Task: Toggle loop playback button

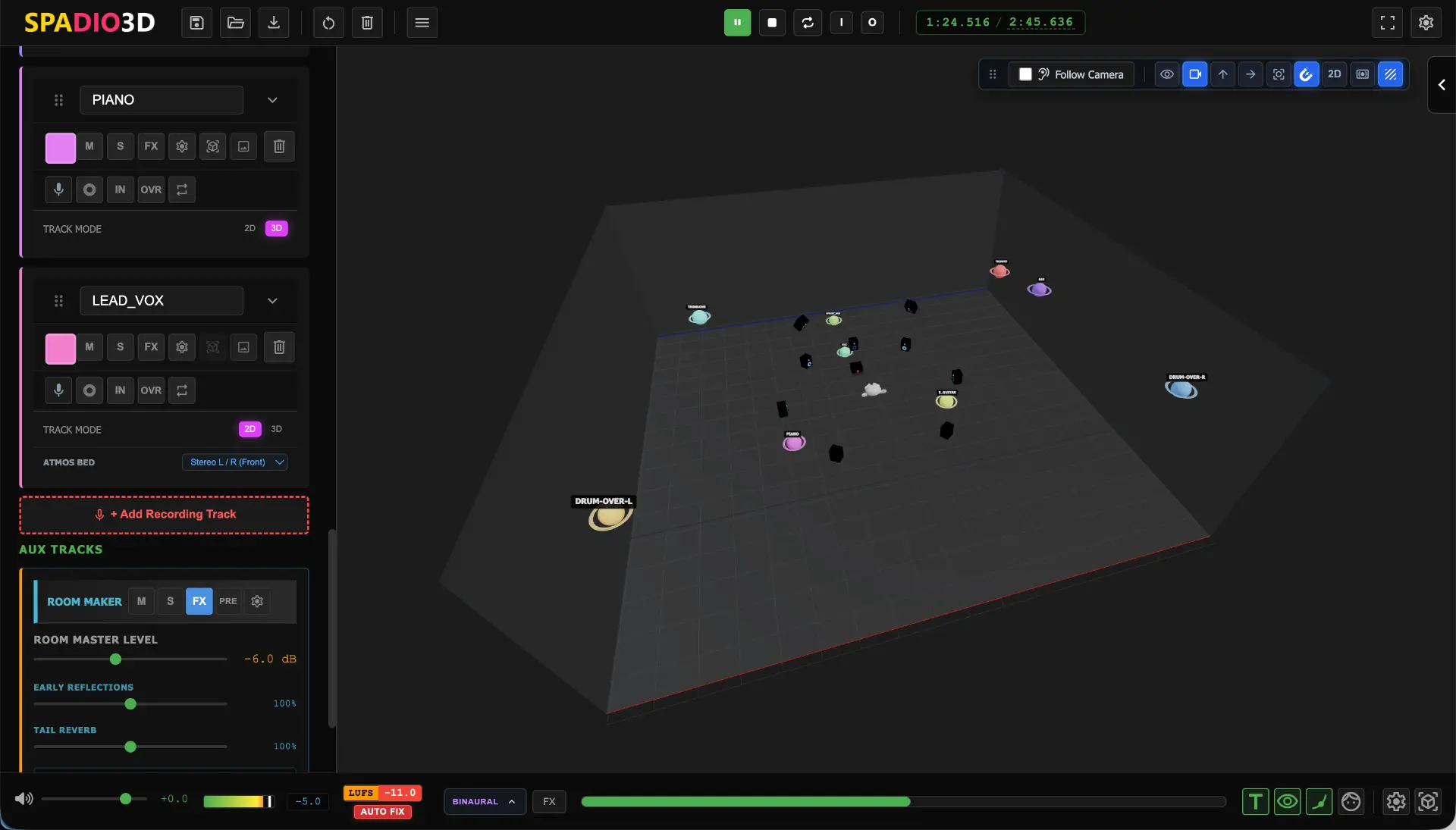Action: point(808,23)
